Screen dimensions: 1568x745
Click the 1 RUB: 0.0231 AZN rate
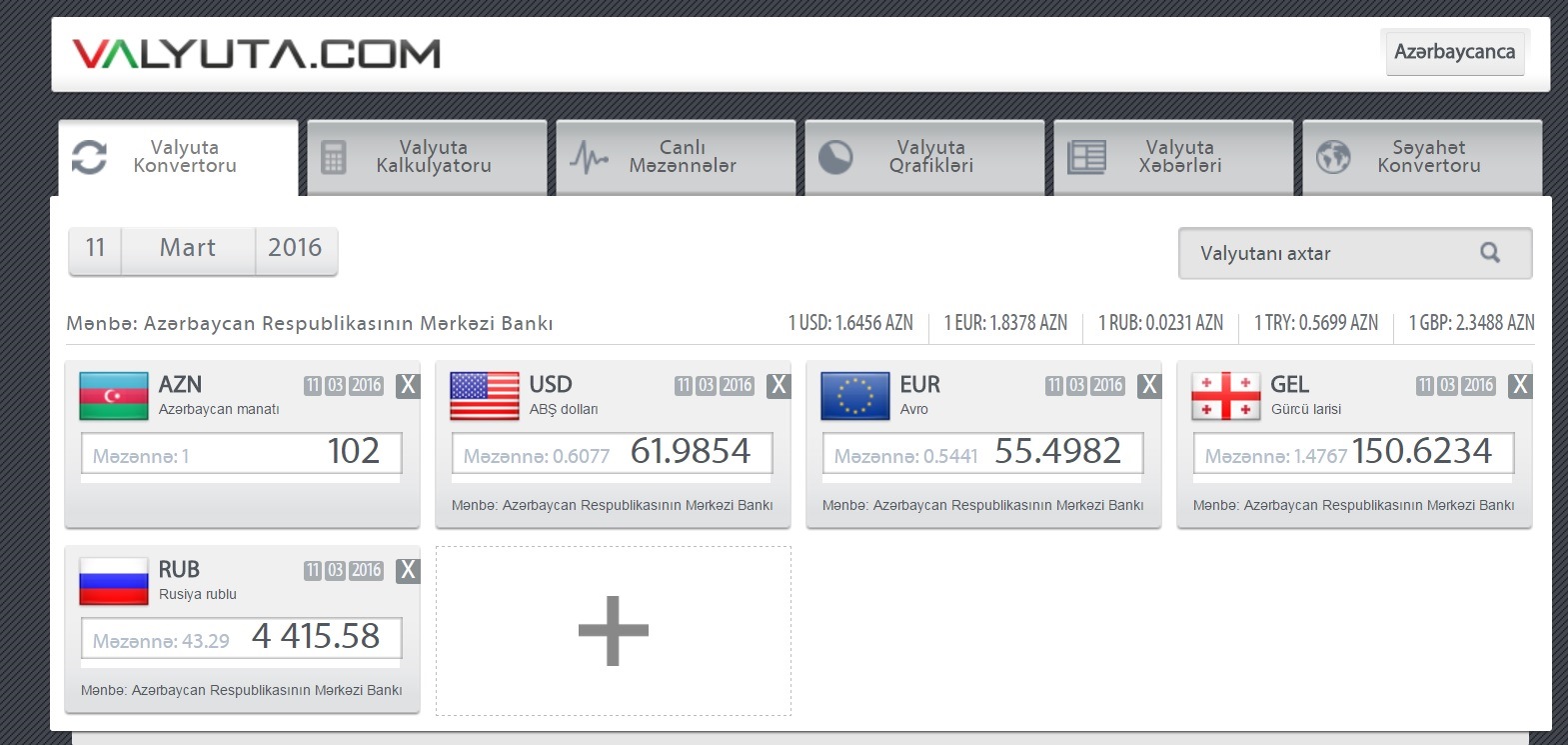point(1160,323)
